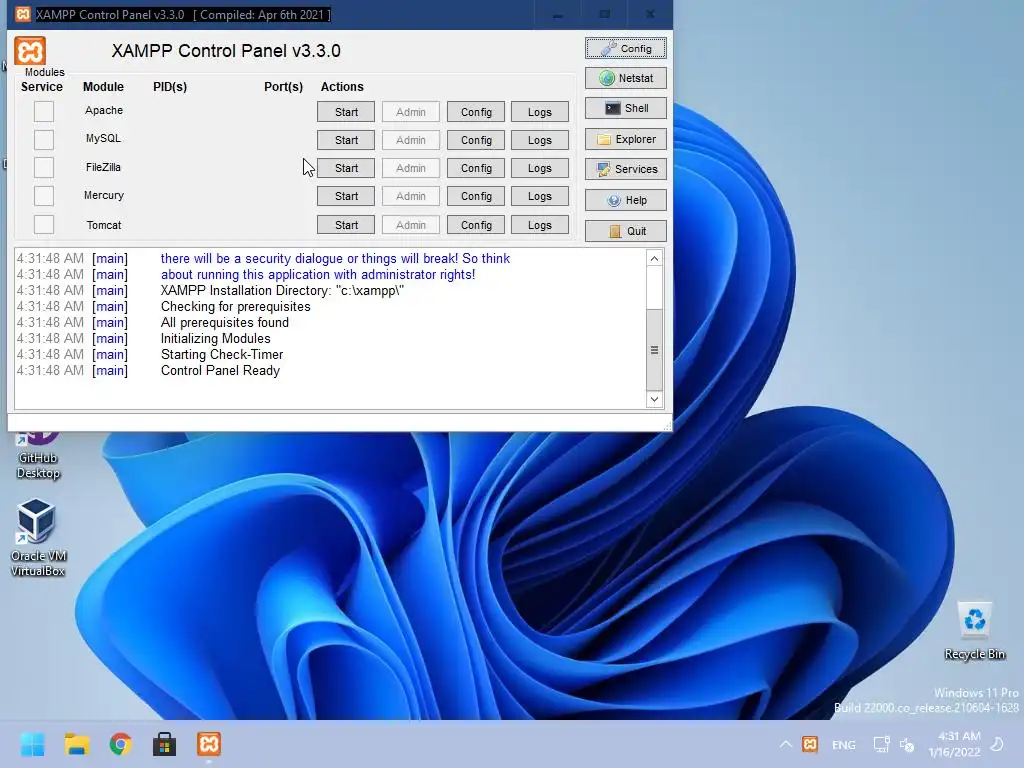Click XAMPP title bar icon

[23, 14]
